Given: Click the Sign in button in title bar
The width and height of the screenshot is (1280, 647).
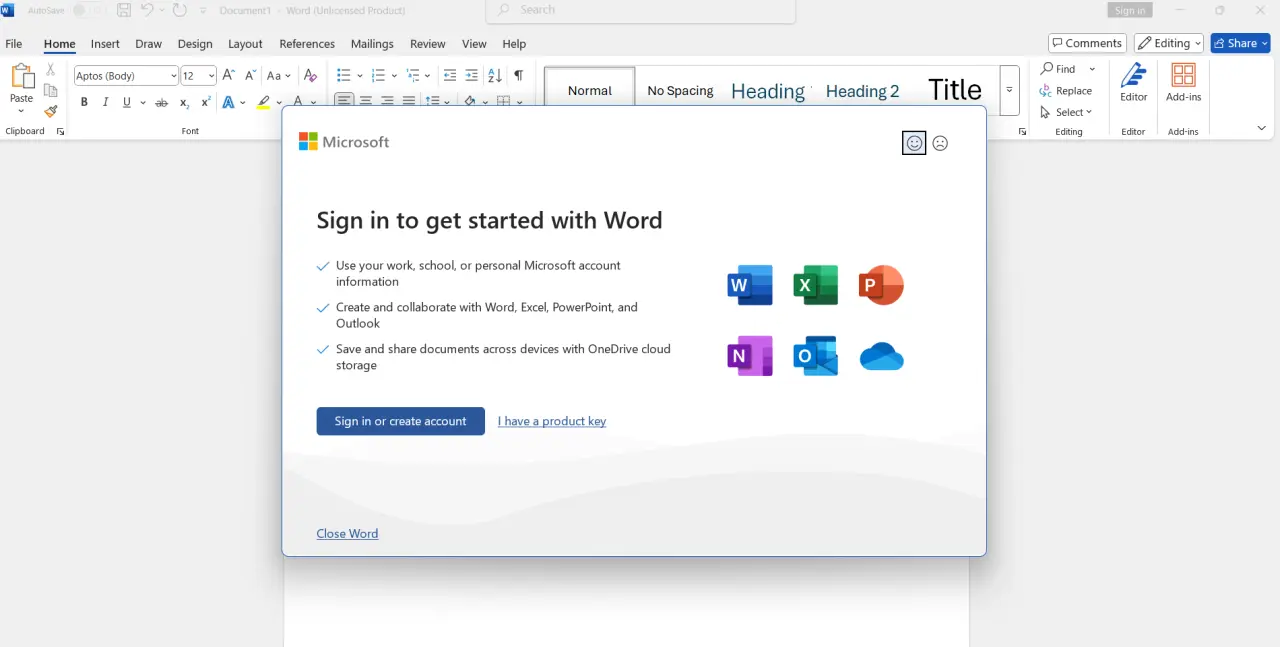Looking at the screenshot, I should (1130, 10).
